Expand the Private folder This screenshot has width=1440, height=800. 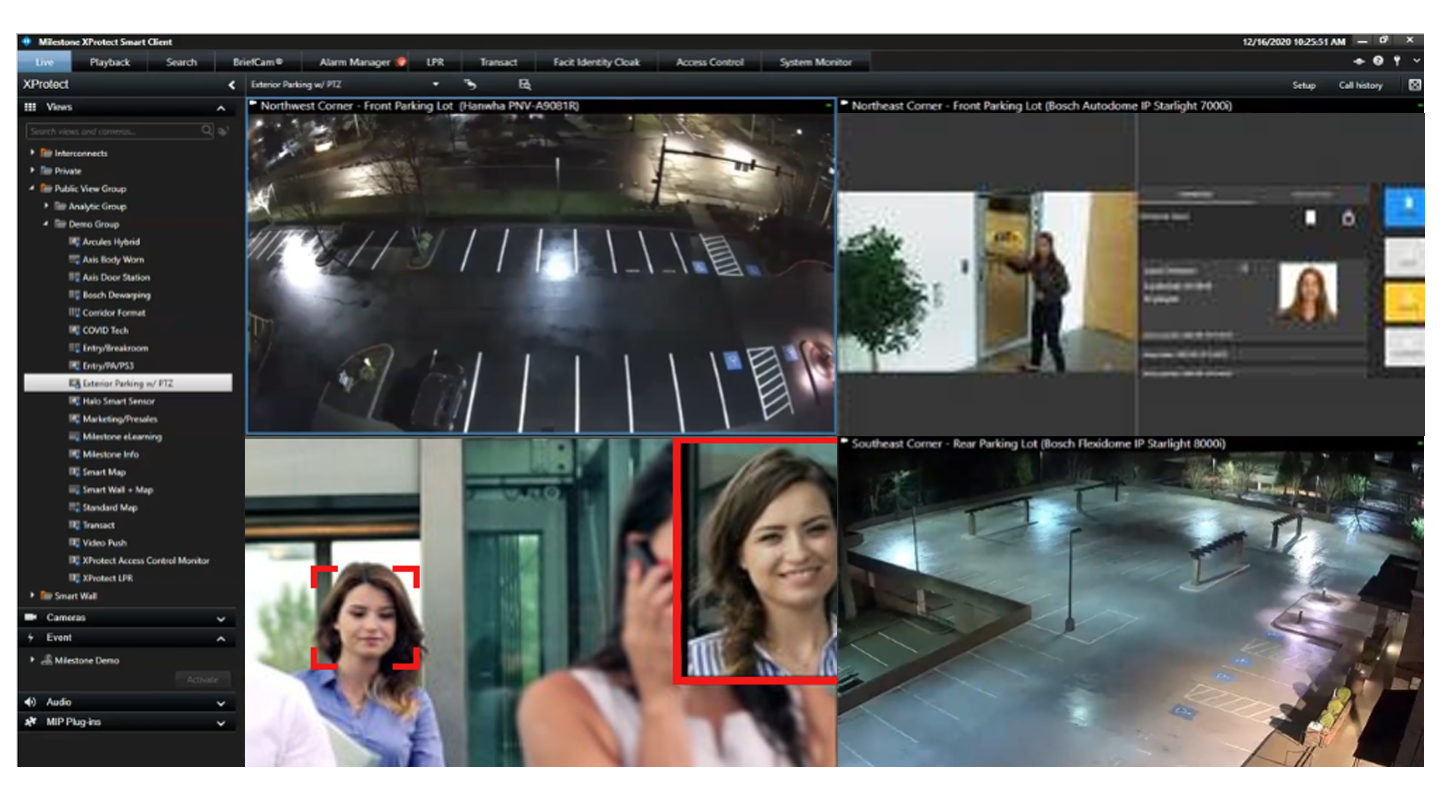(33, 171)
